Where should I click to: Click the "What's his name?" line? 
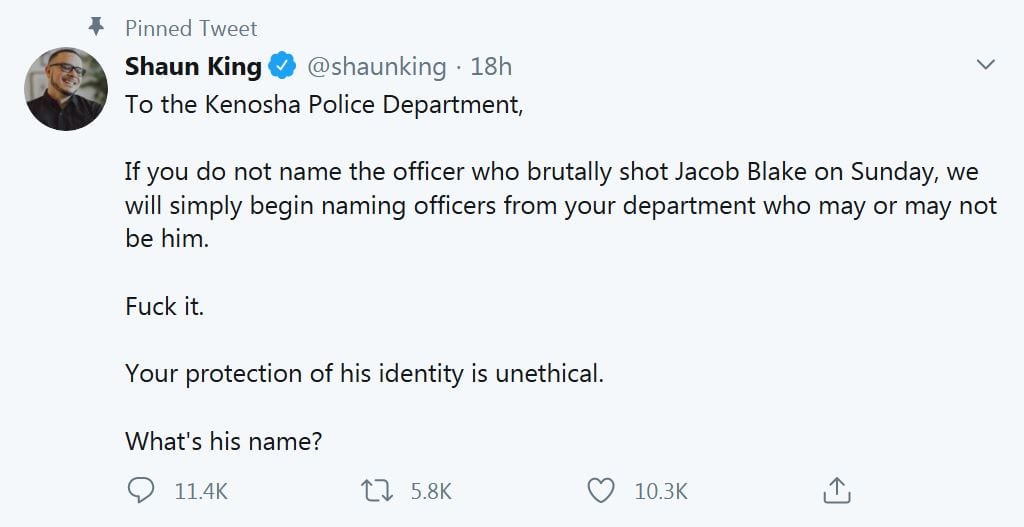tap(223, 441)
